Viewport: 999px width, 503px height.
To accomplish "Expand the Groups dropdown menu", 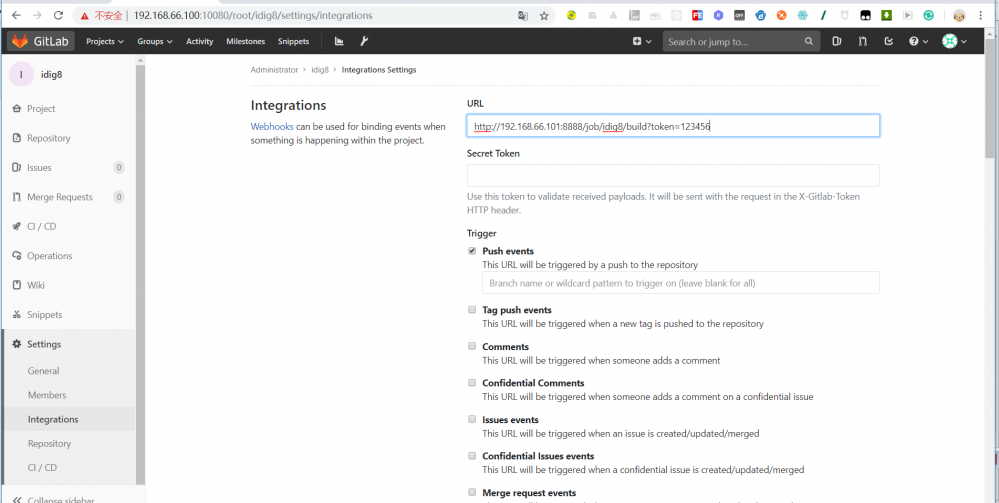I will (x=154, y=41).
